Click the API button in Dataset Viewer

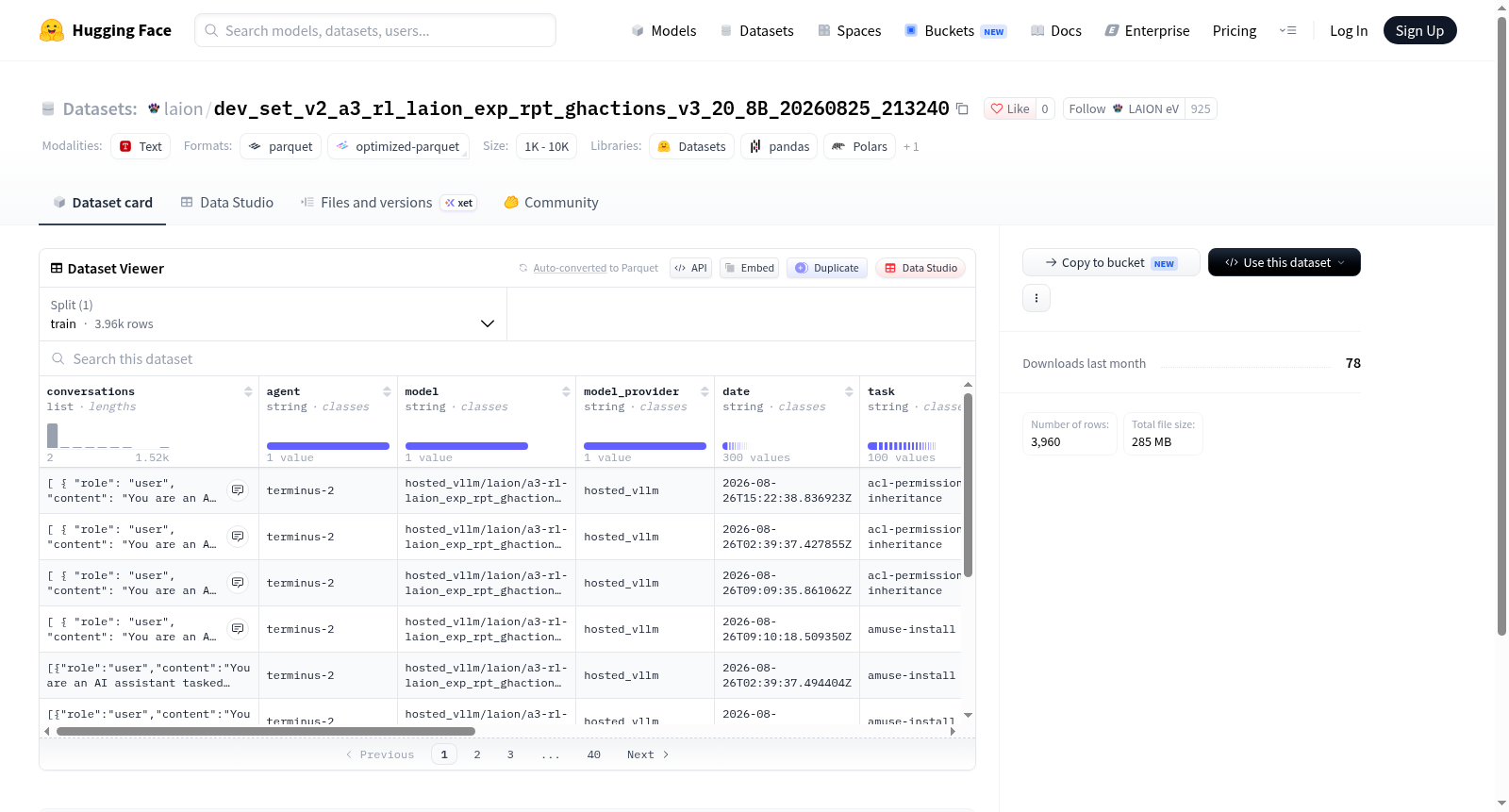tap(690, 268)
